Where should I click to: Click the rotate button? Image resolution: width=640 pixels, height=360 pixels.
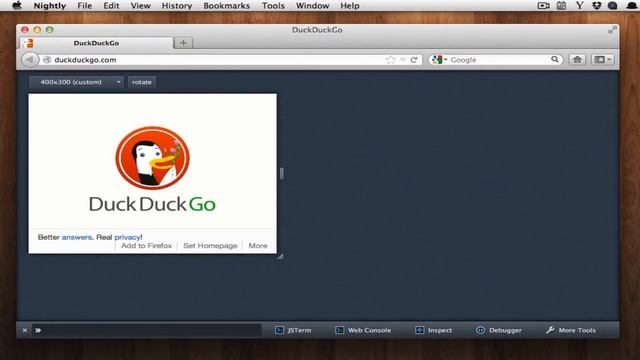[x=142, y=82]
